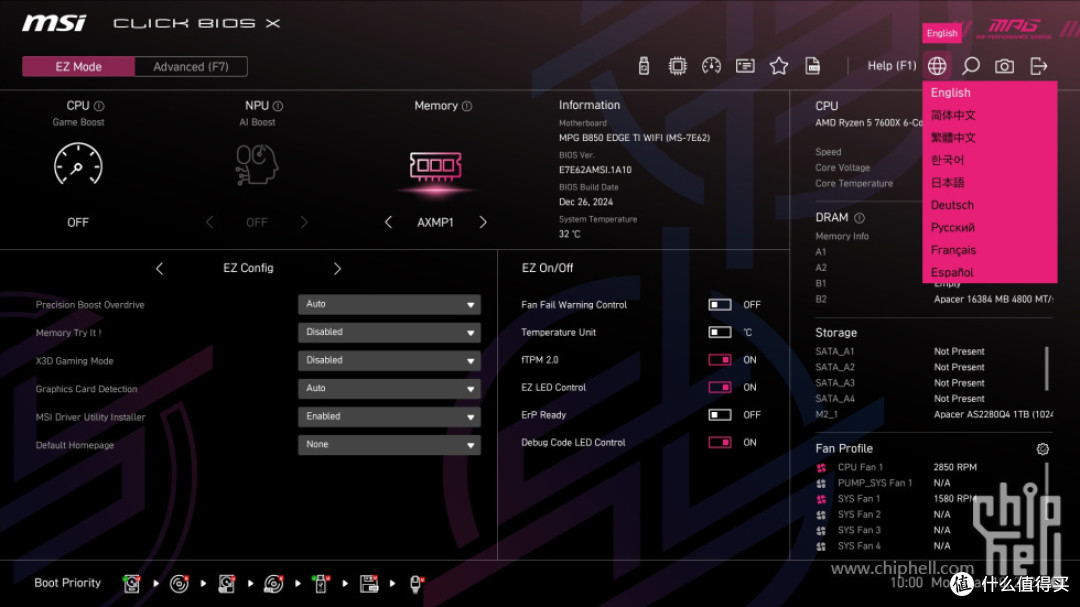The width and height of the screenshot is (1080, 607).
Task: Select the sixth boot priority floppy icon
Action: coord(369,584)
